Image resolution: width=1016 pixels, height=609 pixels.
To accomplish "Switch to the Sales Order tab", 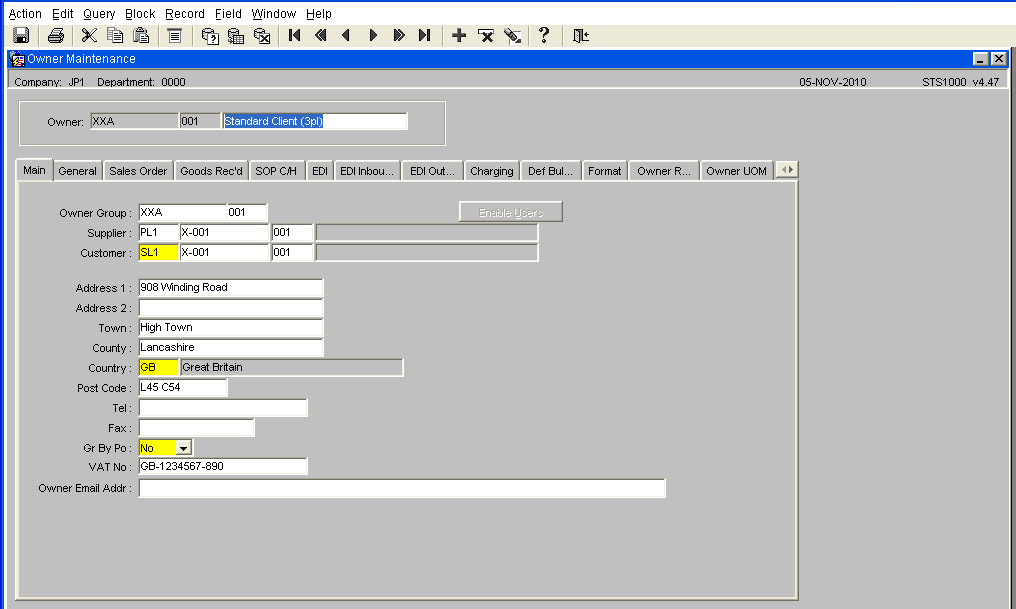I will tap(138, 171).
